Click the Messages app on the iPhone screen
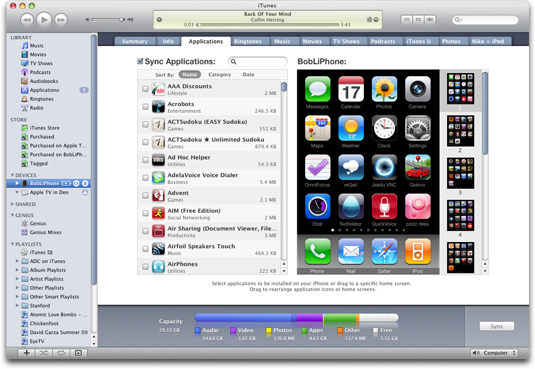This screenshot has height=369, width=535. pyautogui.click(x=317, y=89)
